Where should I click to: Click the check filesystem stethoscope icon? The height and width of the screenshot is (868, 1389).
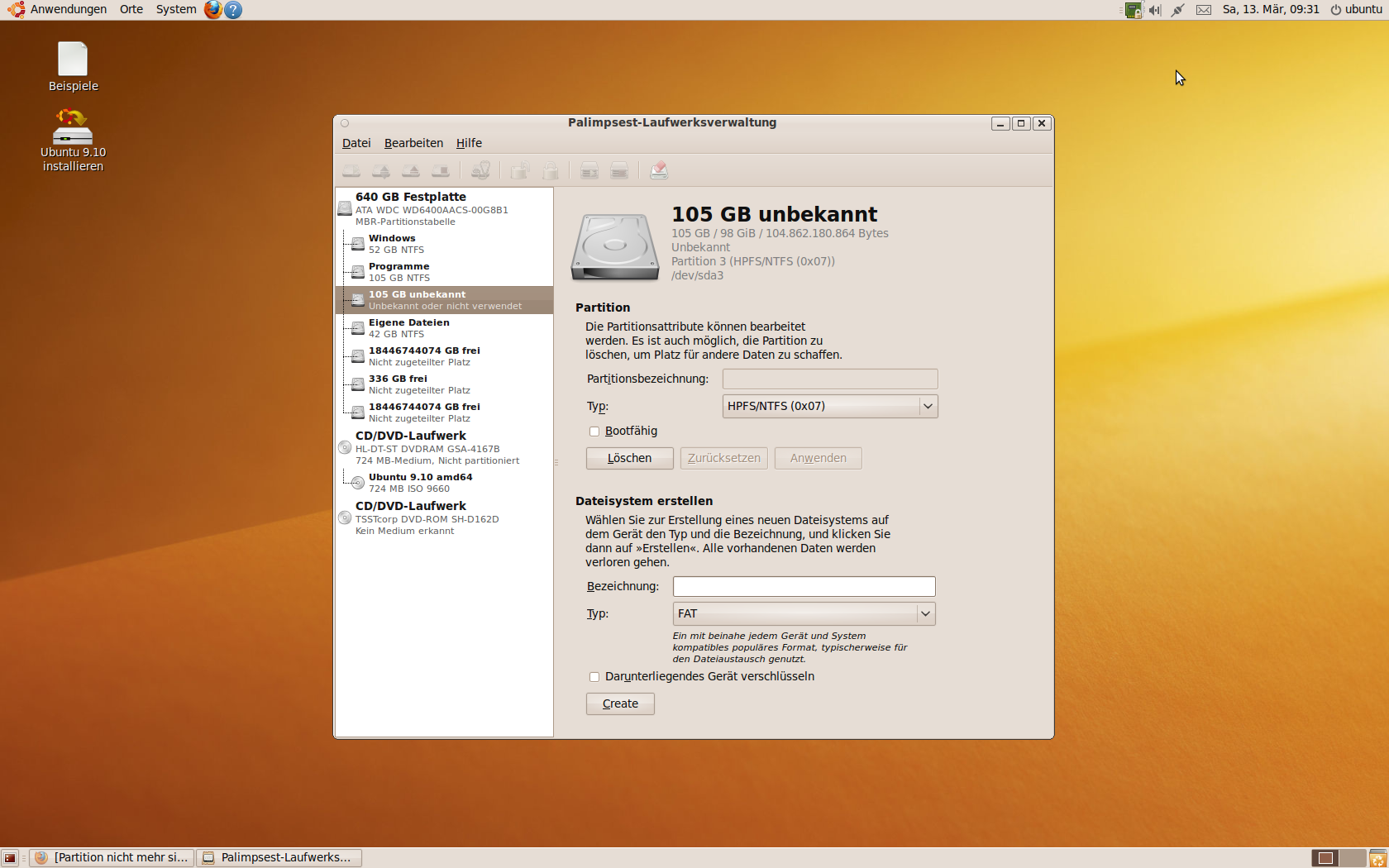tap(480, 171)
